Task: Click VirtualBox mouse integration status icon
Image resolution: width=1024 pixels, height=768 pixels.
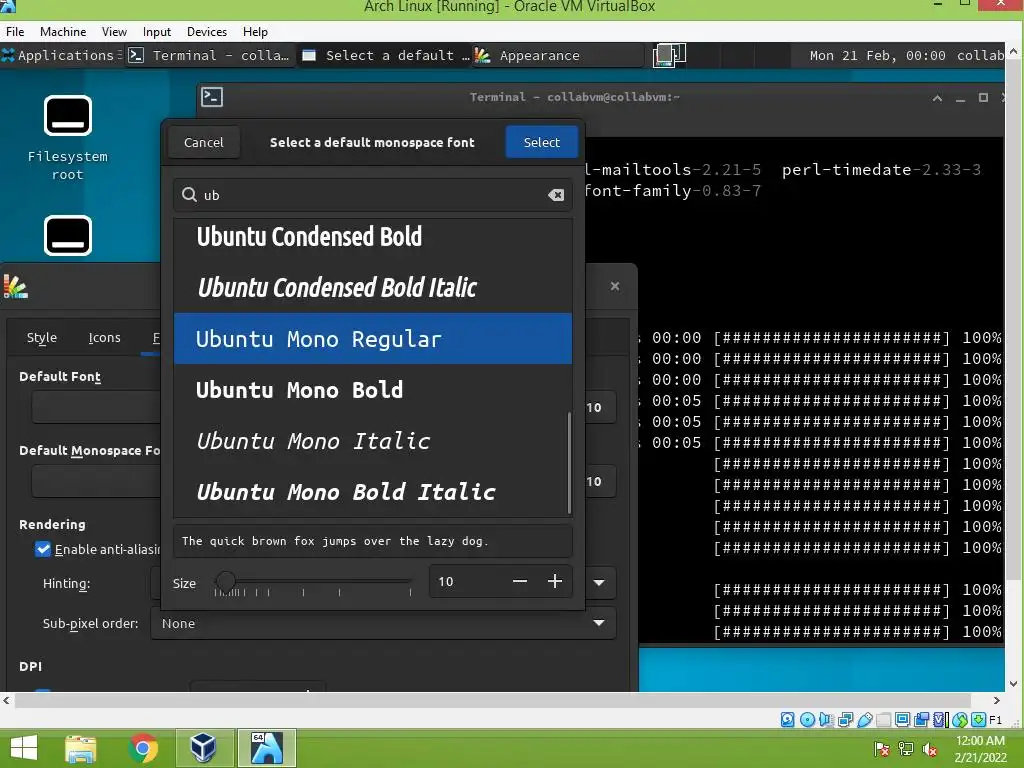Action: [960, 720]
